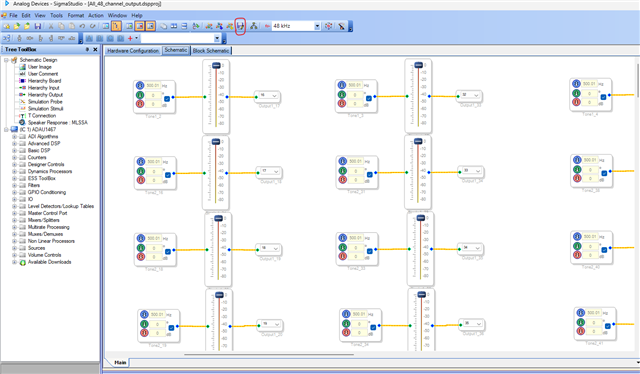
Task: Click the last icon on the top toolbar
Action: (341, 26)
